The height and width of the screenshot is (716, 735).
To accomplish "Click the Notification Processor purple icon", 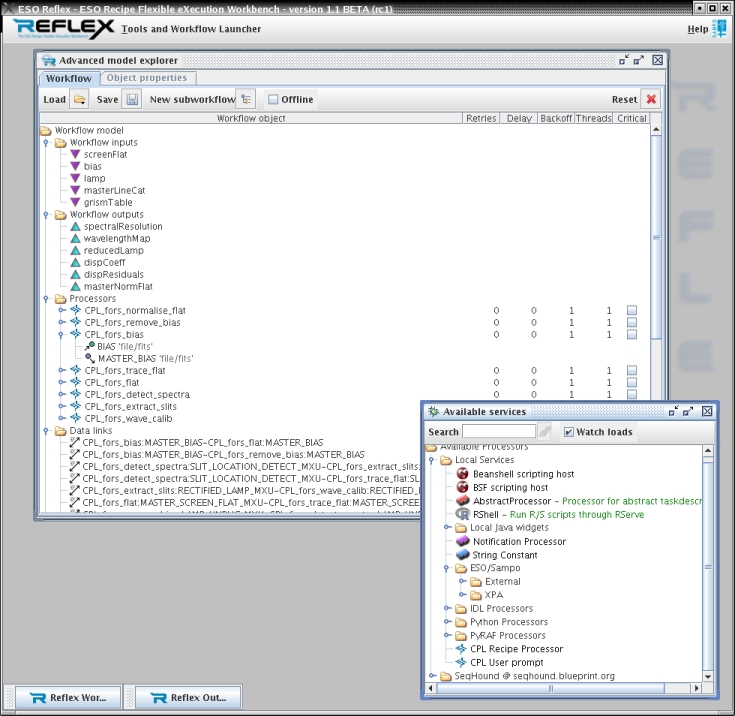I will (x=463, y=541).
